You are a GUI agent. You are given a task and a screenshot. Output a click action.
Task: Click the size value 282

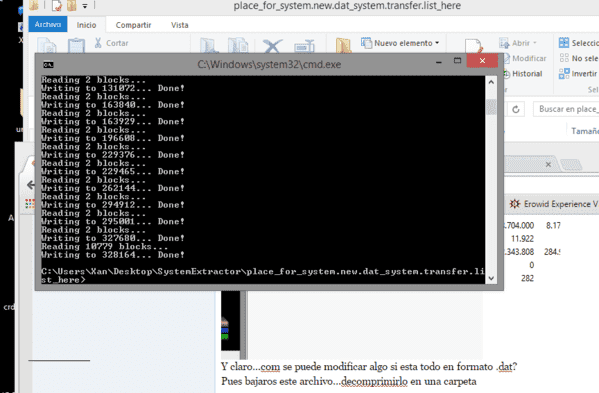pos(527,278)
